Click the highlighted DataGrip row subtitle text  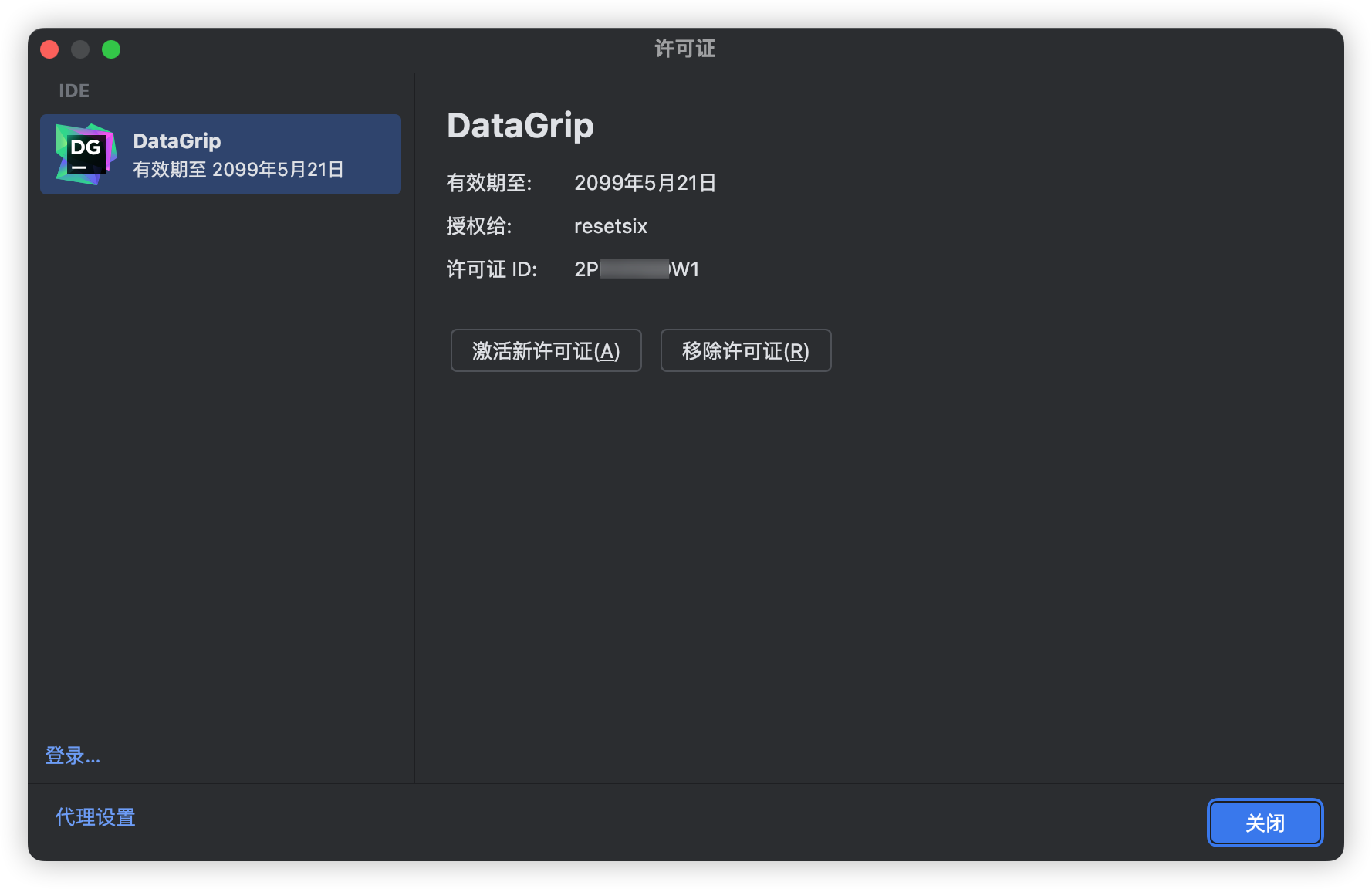click(x=240, y=169)
